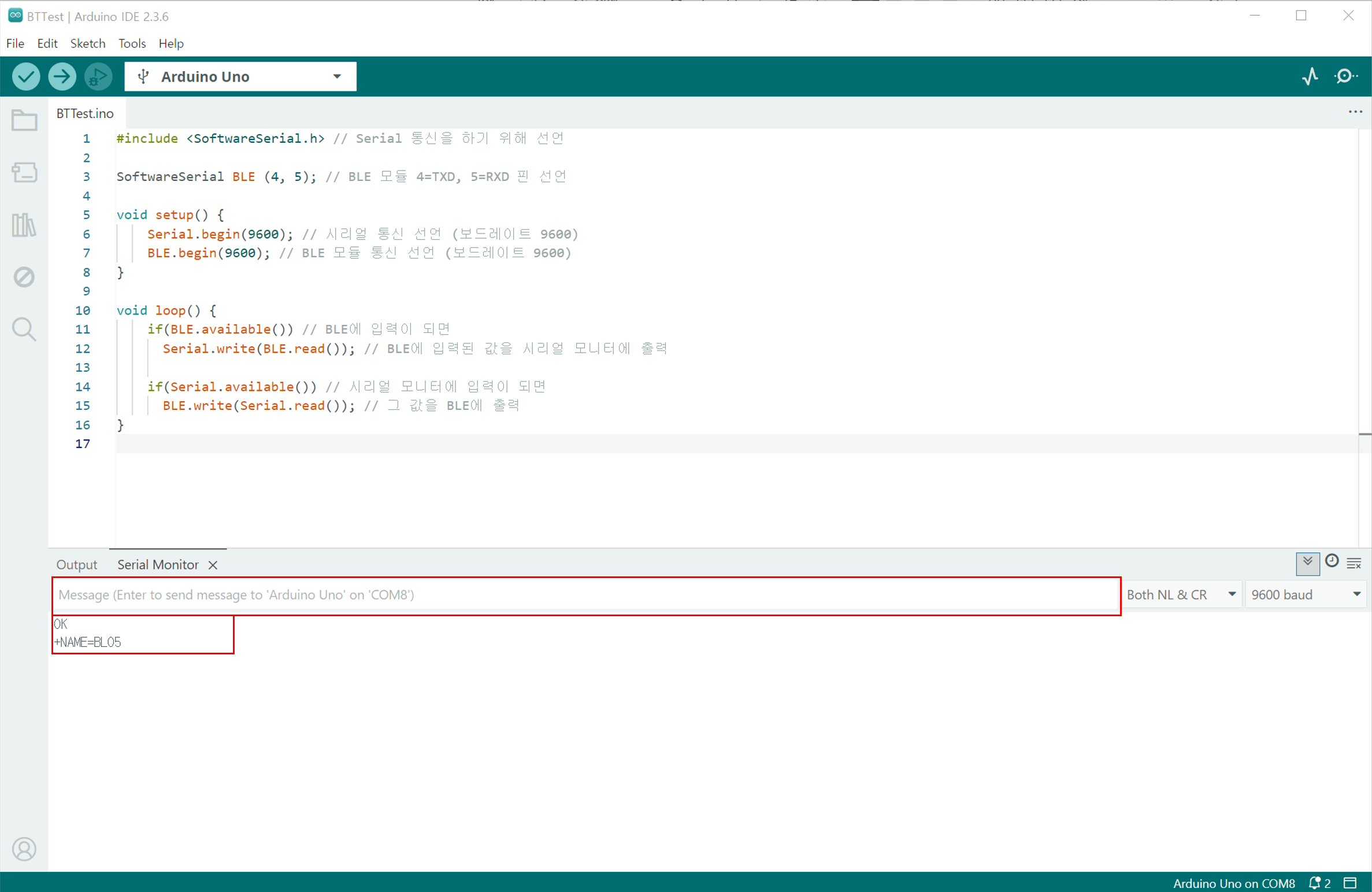The height and width of the screenshot is (892, 1372).
Task: Clear Serial Monitor output button
Action: tap(1354, 563)
